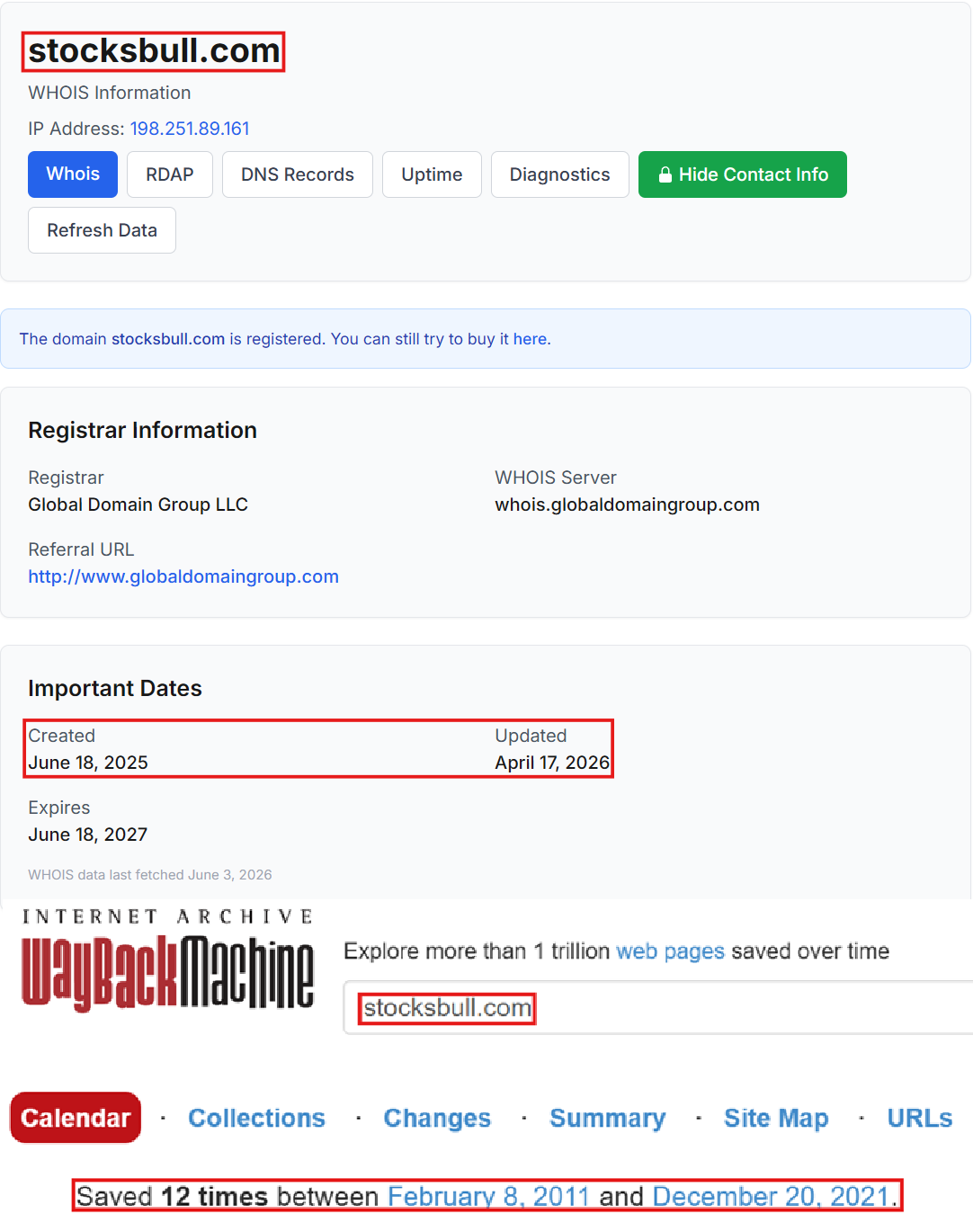Select the 'Registrar Information' heading
Viewport: 973px width, 1232px height.
pyautogui.click(x=142, y=430)
